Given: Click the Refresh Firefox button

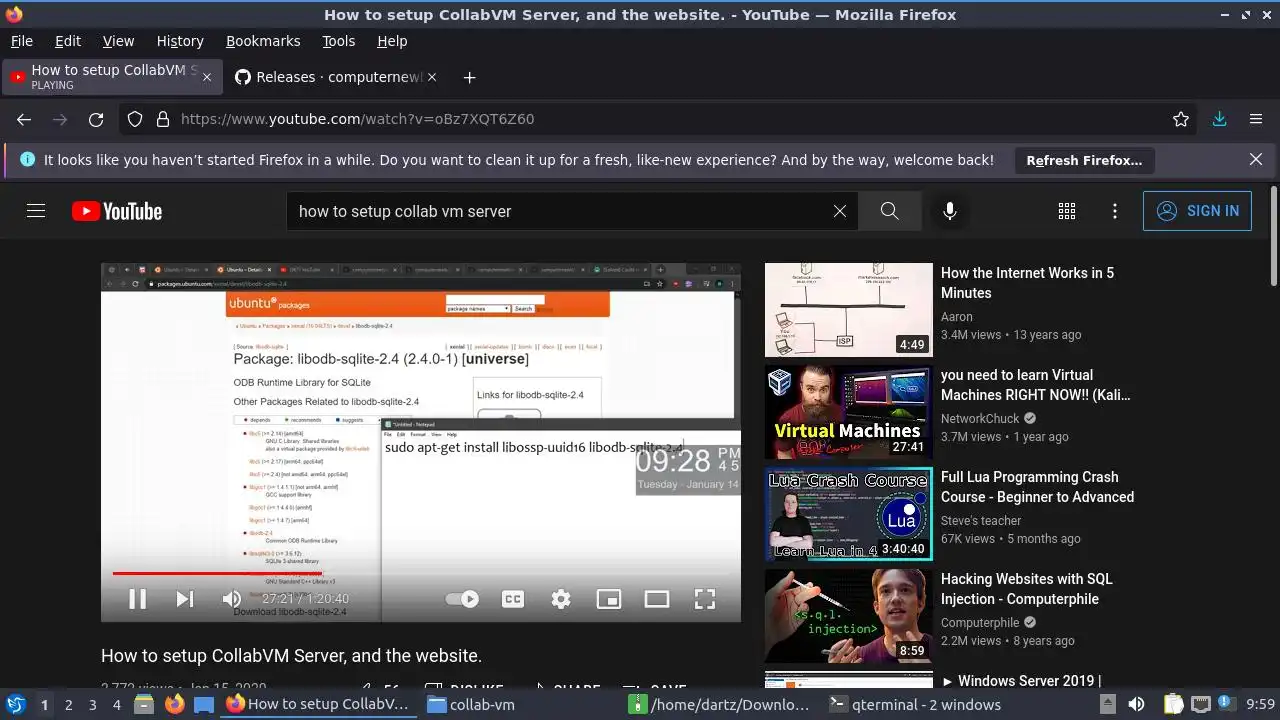Looking at the screenshot, I should 1084,160.
